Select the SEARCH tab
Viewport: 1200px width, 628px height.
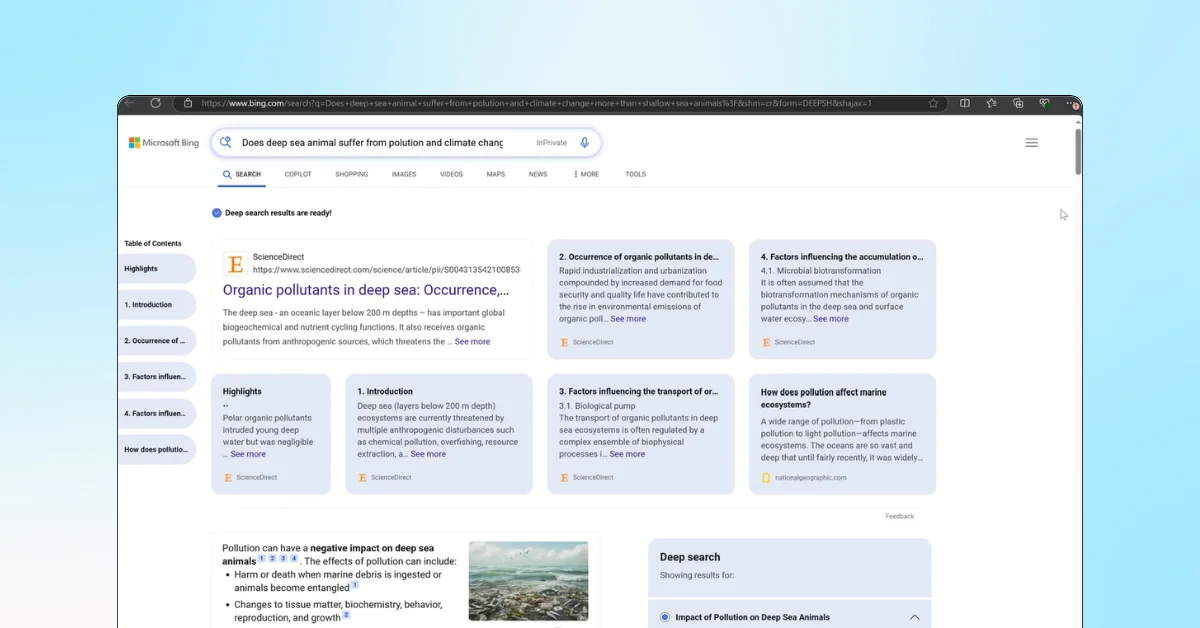(x=242, y=174)
